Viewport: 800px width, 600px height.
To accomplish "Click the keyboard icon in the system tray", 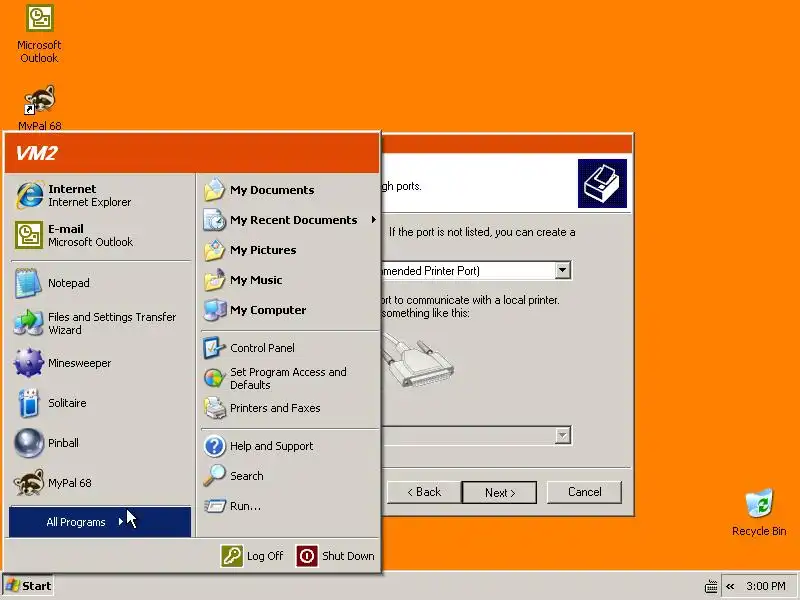I will click(711, 586).
